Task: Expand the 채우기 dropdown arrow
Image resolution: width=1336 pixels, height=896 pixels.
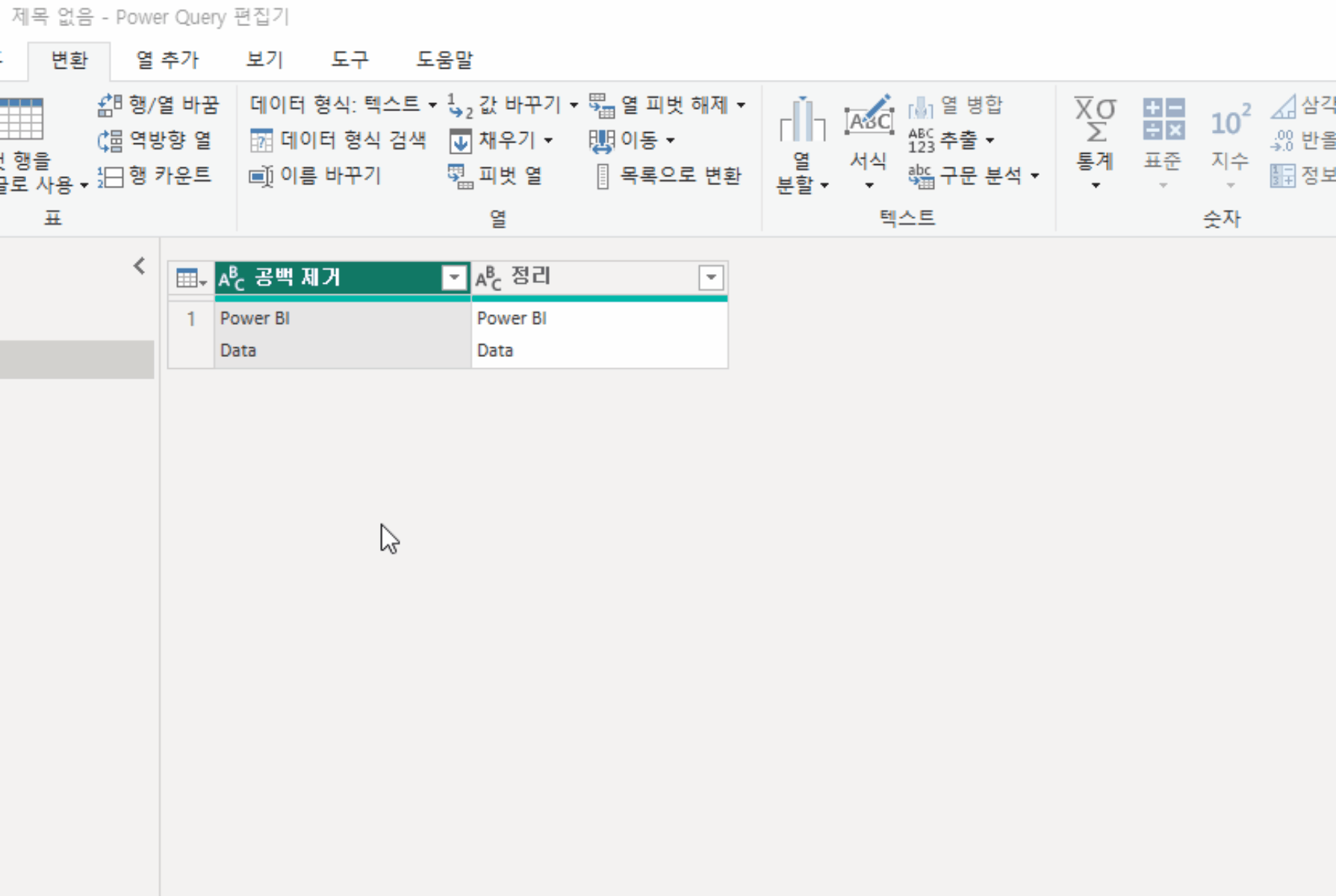Action: pyautogui.click(x=548, y=140)
